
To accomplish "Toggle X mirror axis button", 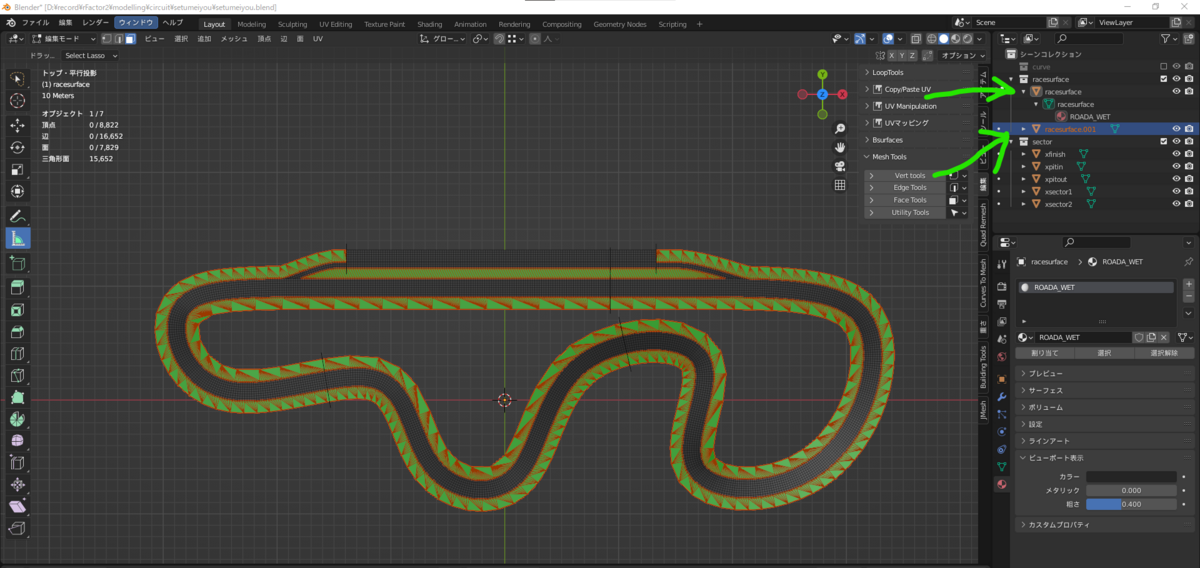I will 890,56.
